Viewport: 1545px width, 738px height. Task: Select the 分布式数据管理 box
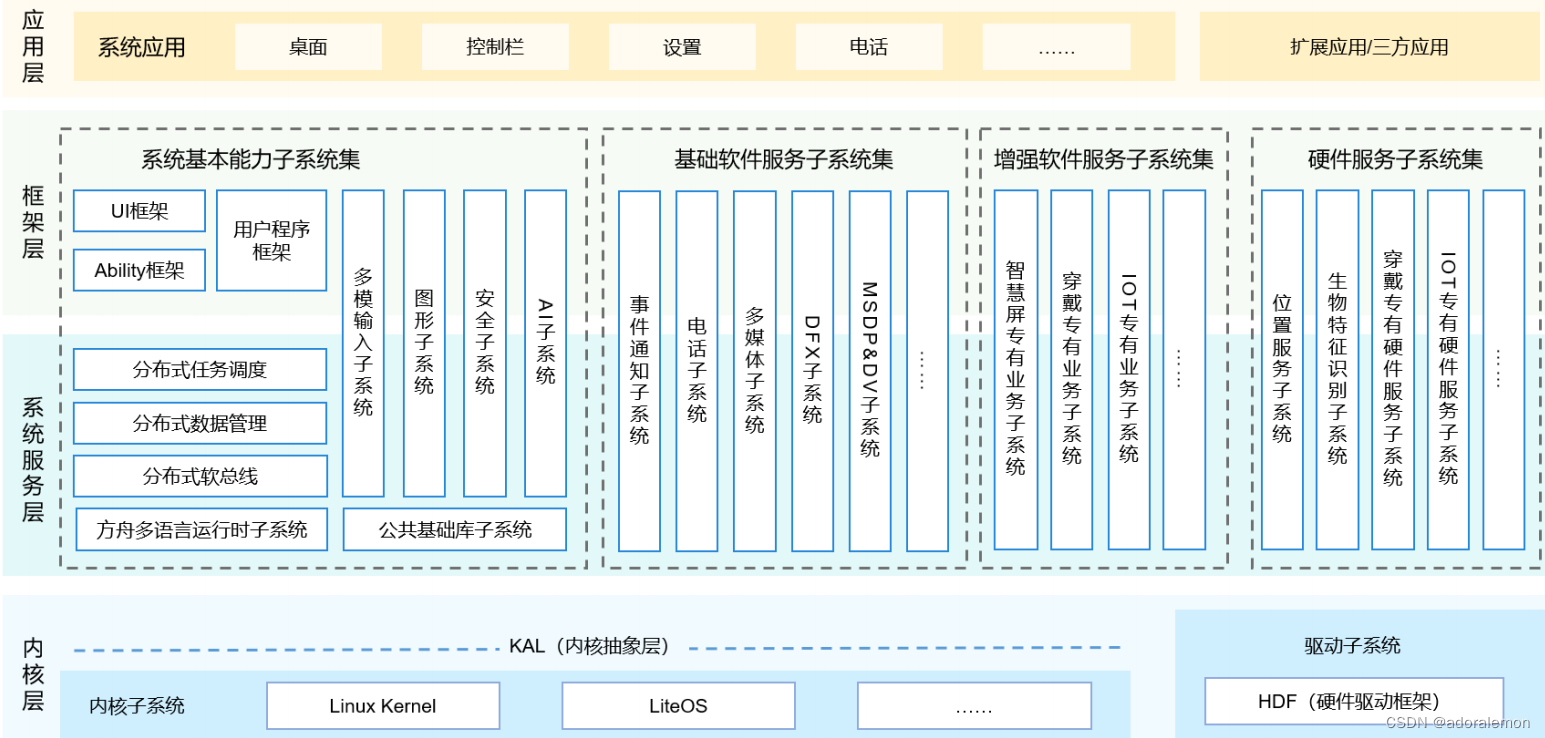click(x=200, y=423)
